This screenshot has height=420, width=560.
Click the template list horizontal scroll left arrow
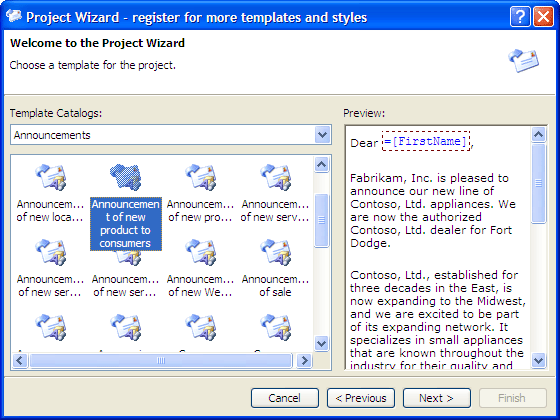[x=20, y=360]
